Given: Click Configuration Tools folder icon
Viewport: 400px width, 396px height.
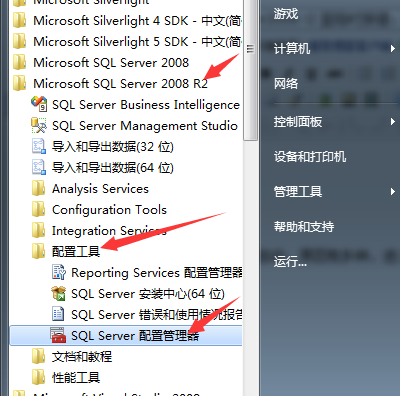Looking at the screenshot, I should pyautogui.click(x=38, y=209).
